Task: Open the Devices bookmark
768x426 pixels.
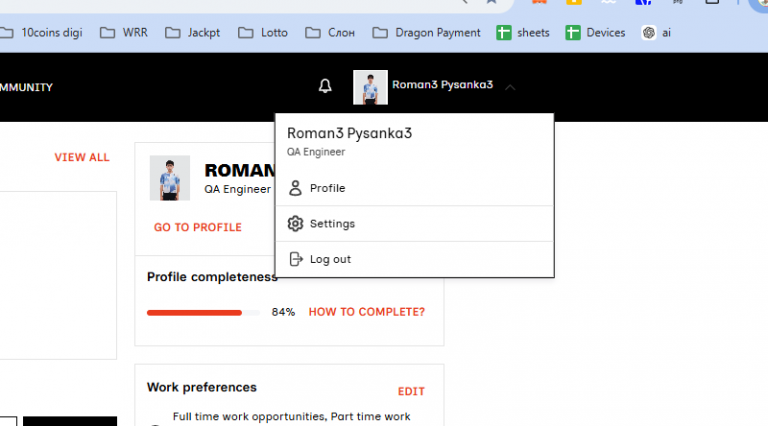Action: click(x=595, y=33)
